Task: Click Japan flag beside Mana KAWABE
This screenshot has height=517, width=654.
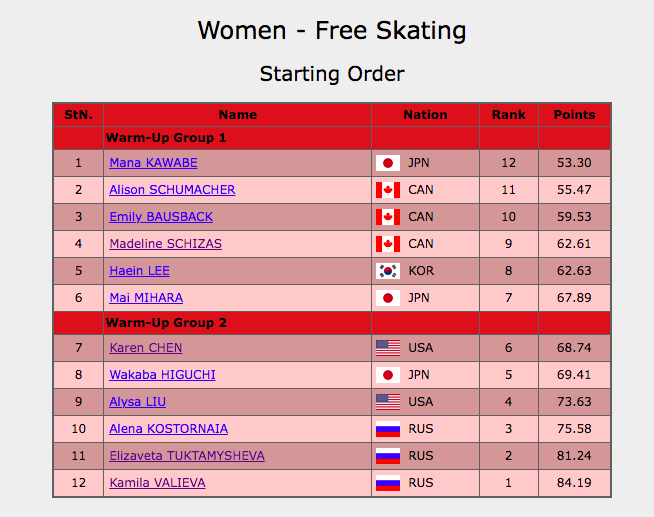Action: pos(388,163)
